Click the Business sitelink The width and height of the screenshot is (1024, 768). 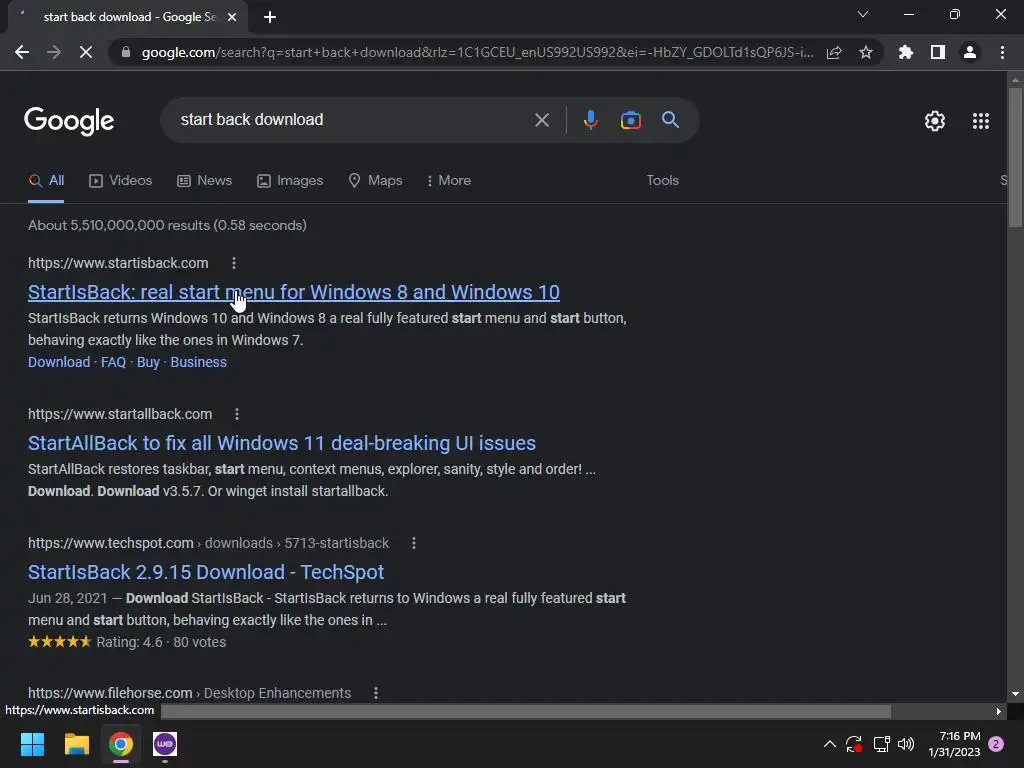199,362
